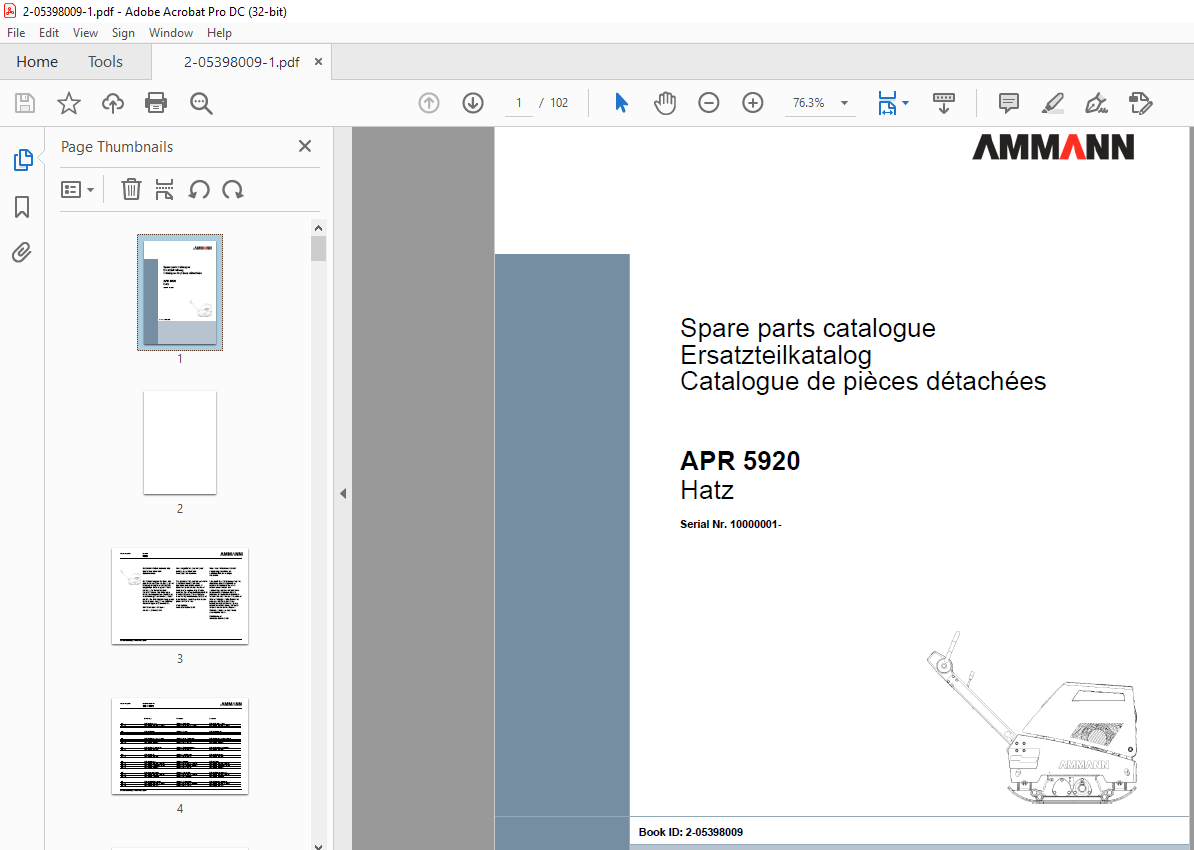
Task: Open the Attachments paperclip panel
Action: [22, 252]
